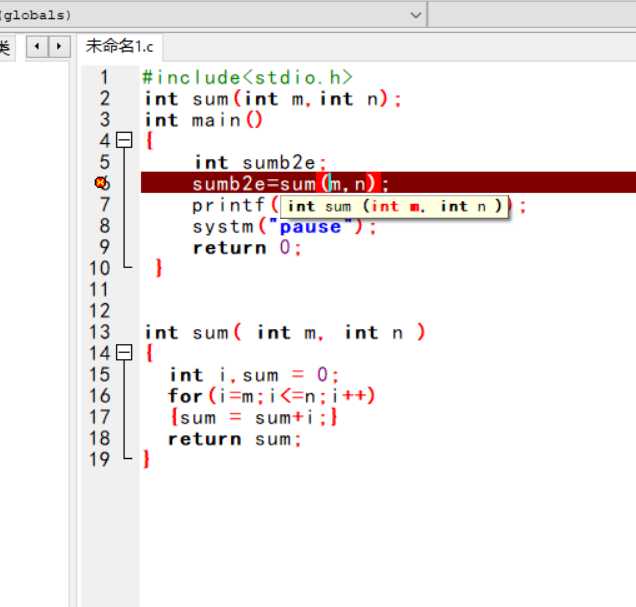The width and height of the screenshot is (636, 607).
Task: Collapse the main function fold at line 4
Action: (124, 140)
